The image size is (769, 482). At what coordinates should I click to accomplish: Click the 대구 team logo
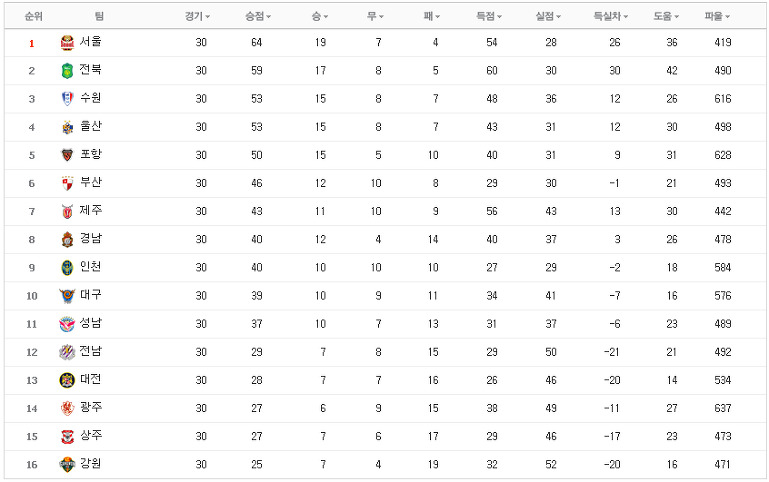coord(67,296)
